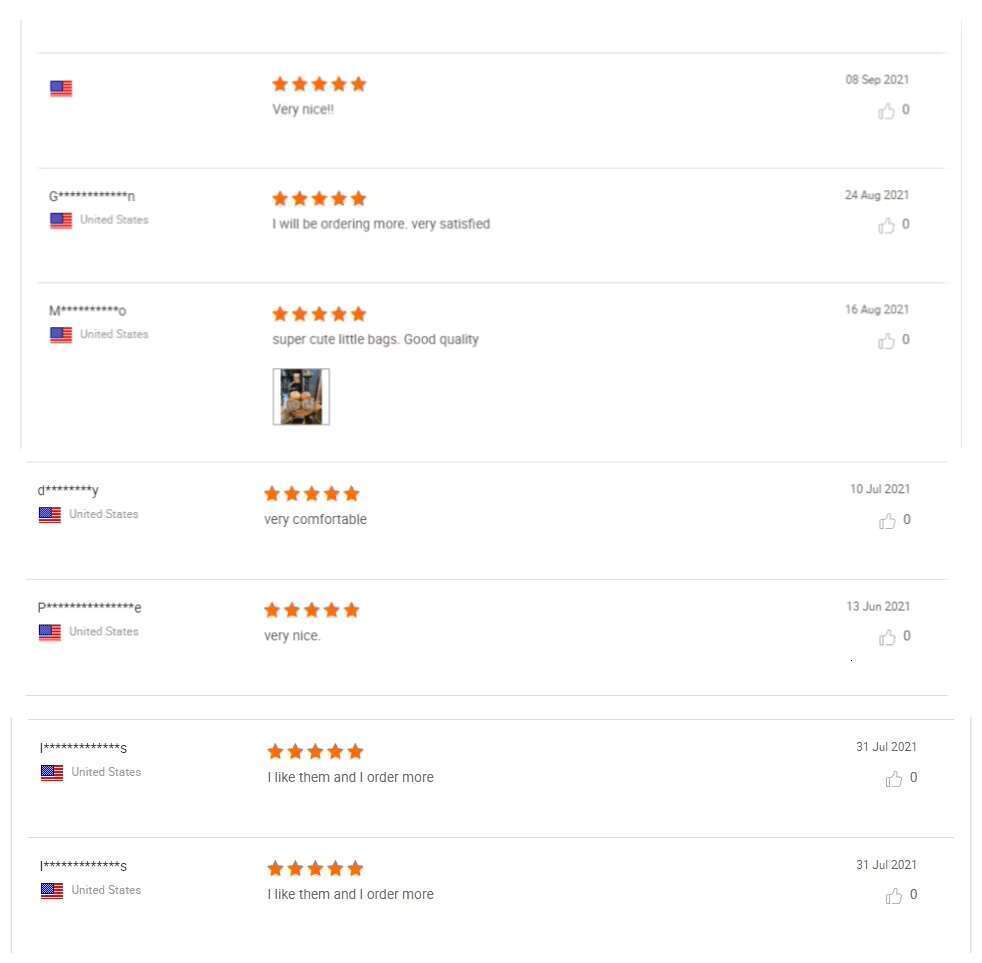Click on reviewer P***************e's name

[90, 607]
